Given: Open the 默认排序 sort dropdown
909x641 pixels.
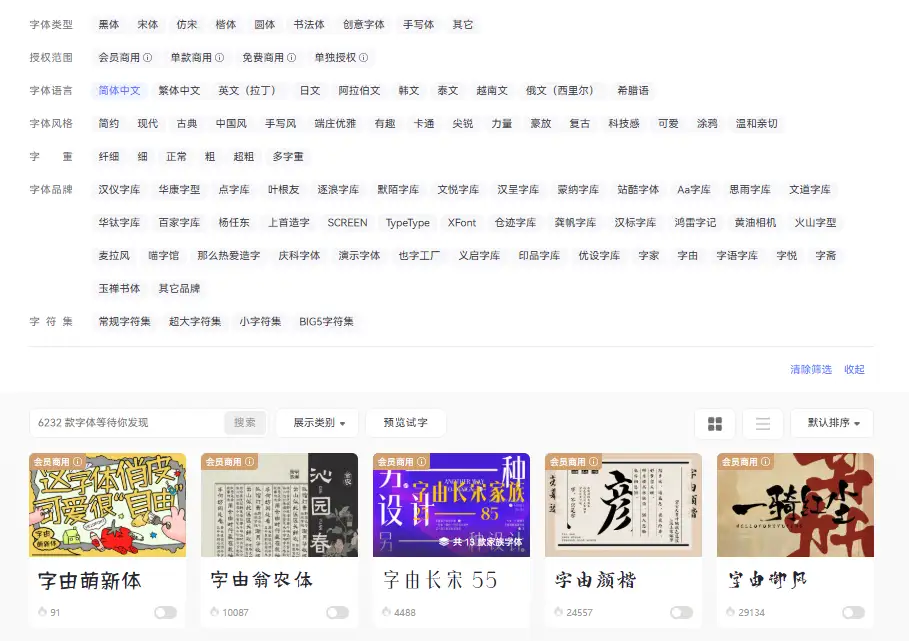Looking at the screenshot, I should pyautogui.click(x=832, y=423).
